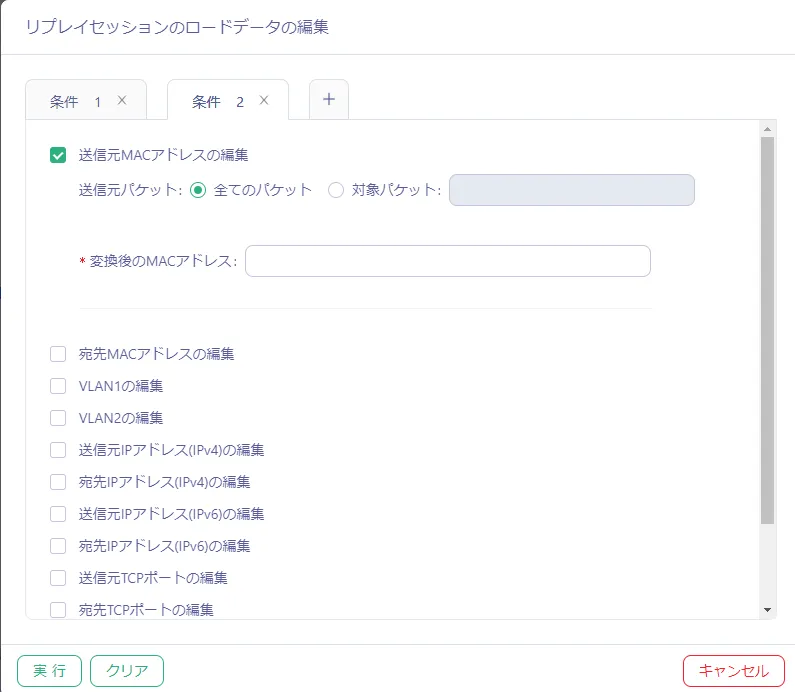Image resolution: width=795 pixels, height=692 pixels.
Task: Check the VLAN1の編集 box
Action: [x=58, y=386]
